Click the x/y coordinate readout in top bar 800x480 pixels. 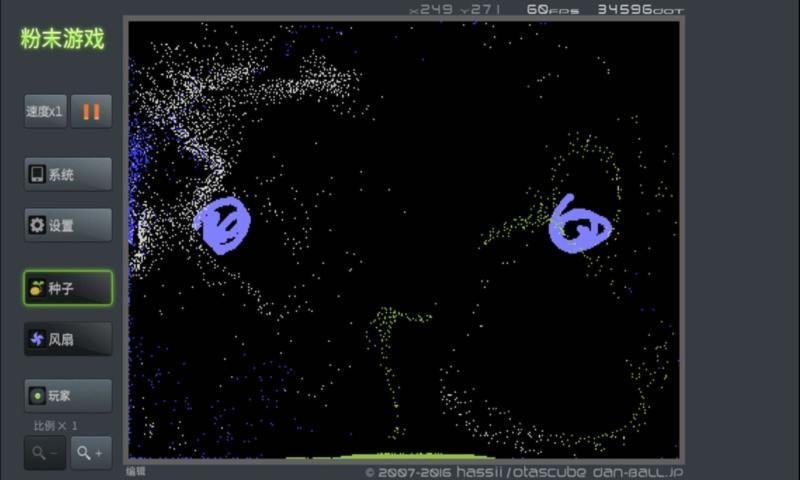pos(455,9)
